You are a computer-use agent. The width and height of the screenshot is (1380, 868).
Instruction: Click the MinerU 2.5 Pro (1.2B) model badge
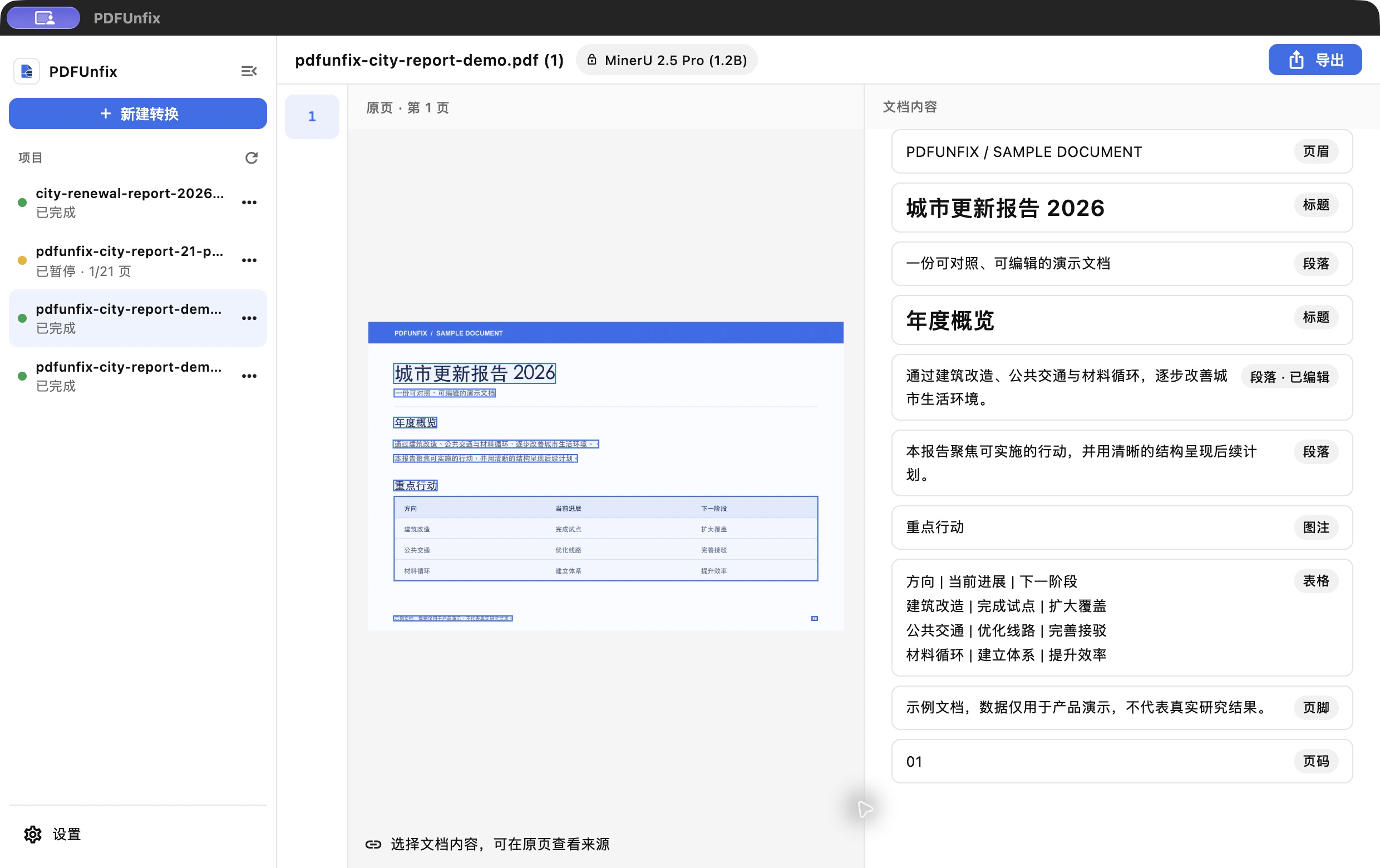[x=667, y=60]
